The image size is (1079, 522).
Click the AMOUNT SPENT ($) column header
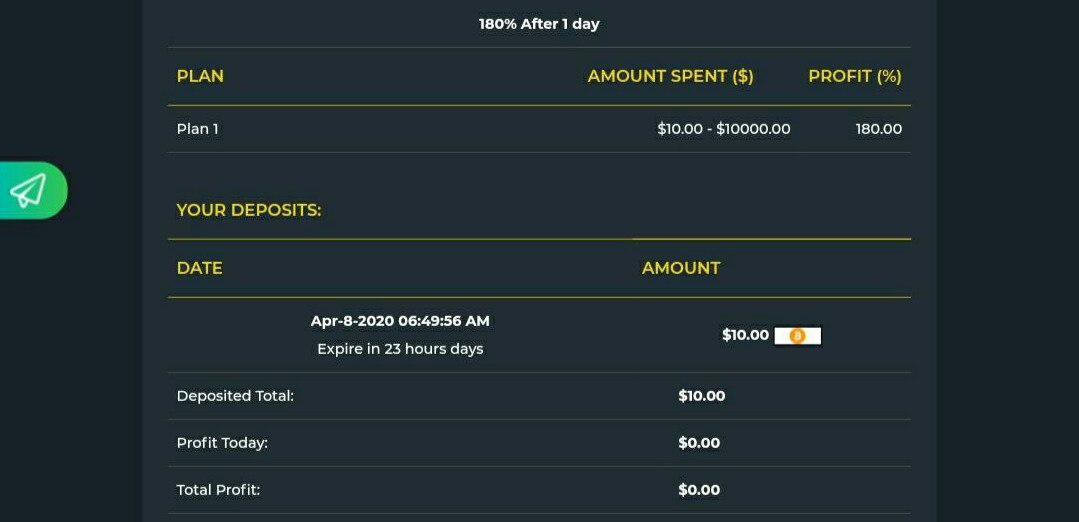tap(670, 76)
